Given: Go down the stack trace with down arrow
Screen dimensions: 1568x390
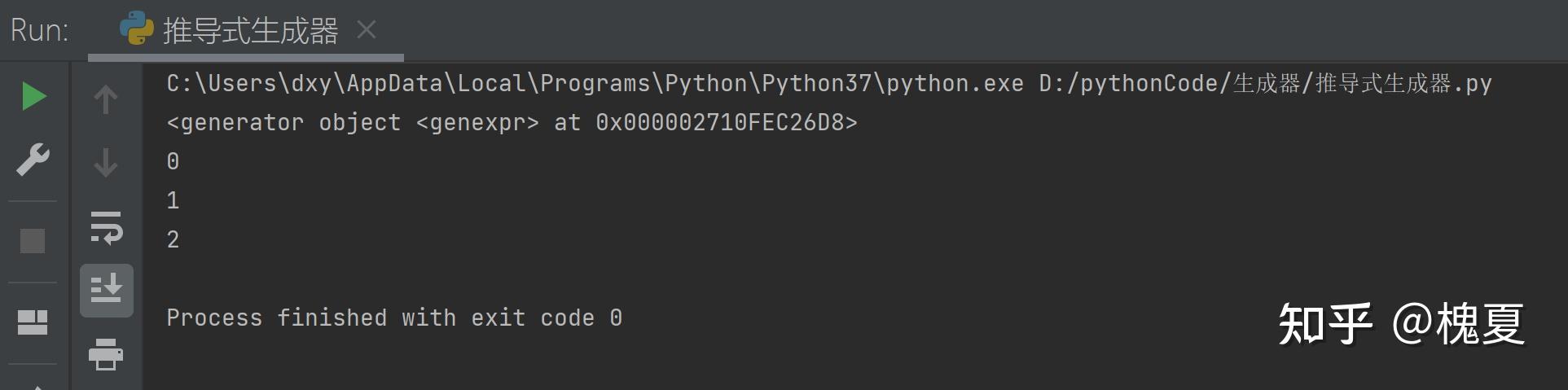Looking at the screenshot, I should point(106,162).
